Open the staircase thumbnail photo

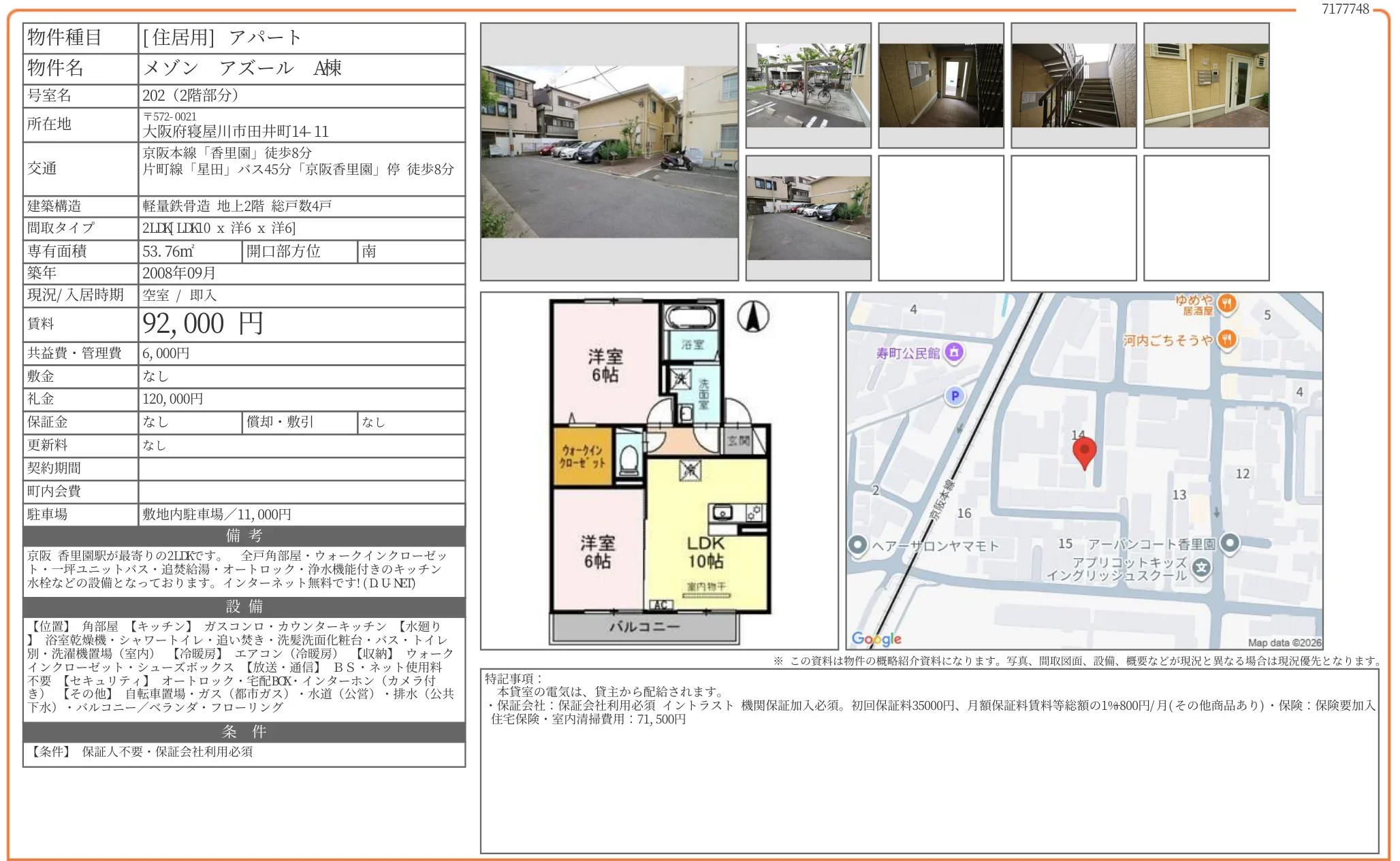[x=1074, y=86]
